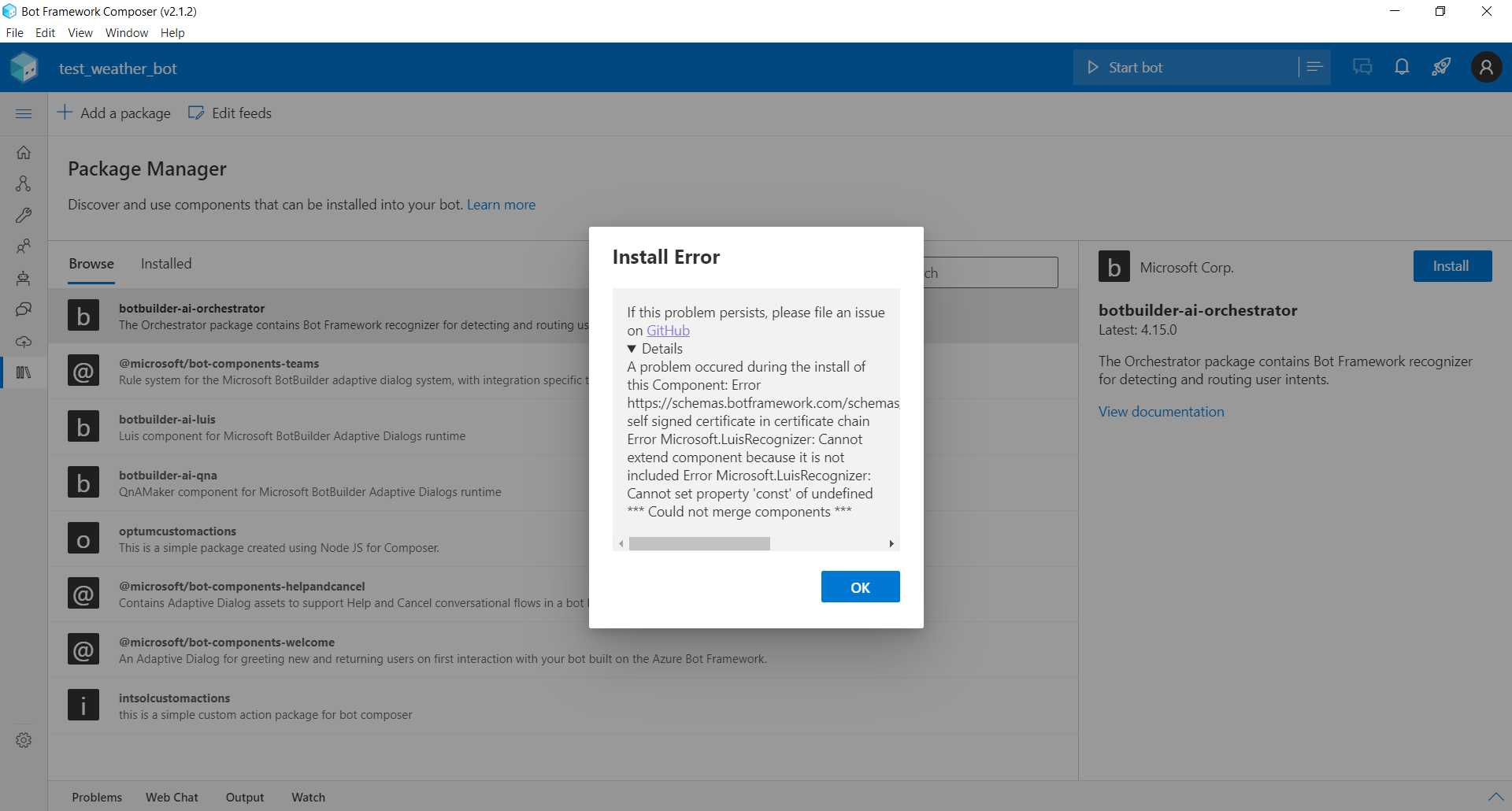Screen dimensions: 1512x811
Task: Open the dialog flow designer sidebar icon
Action: coord(24,183)
